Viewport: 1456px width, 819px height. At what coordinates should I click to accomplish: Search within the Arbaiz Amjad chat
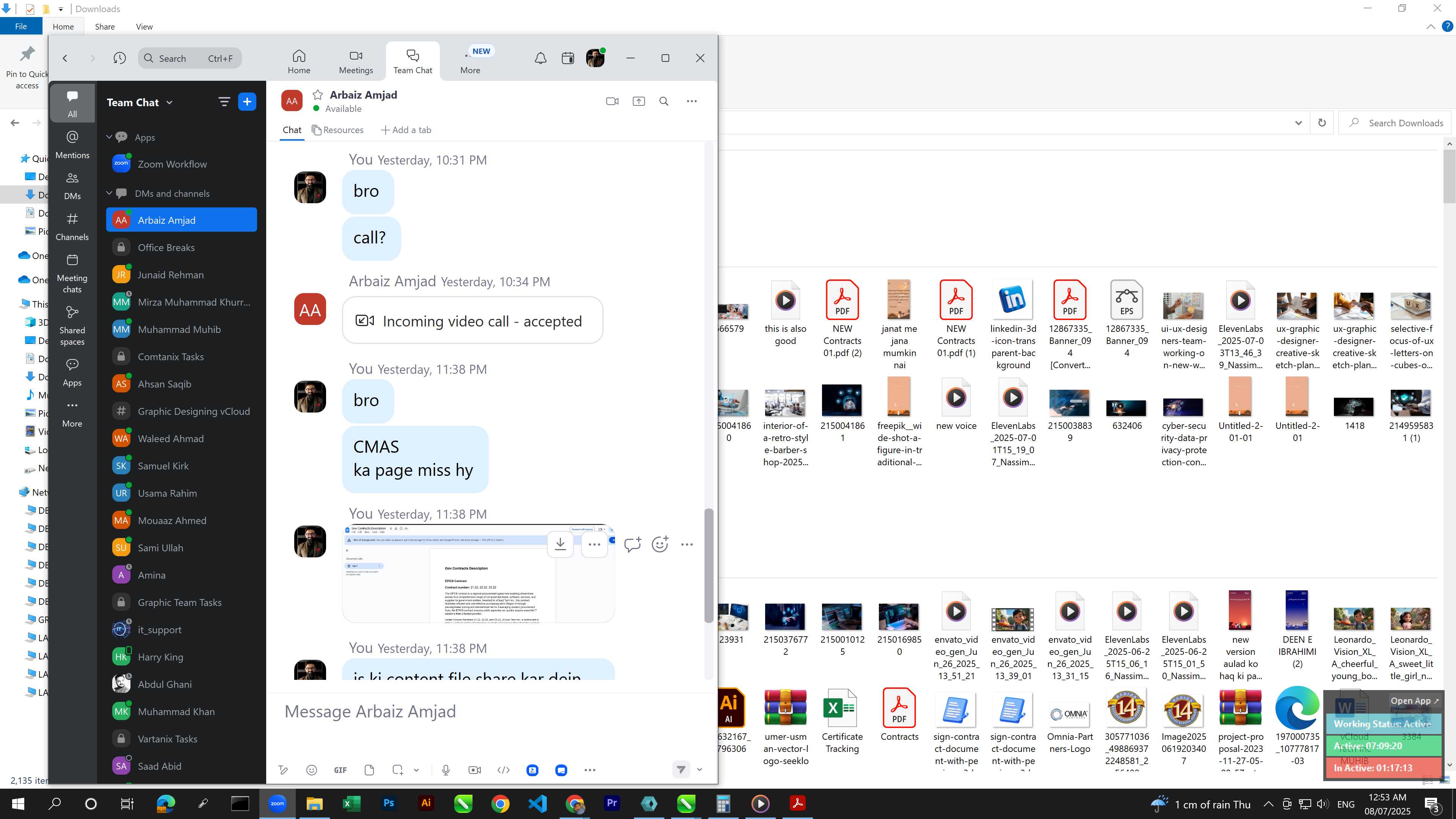click(x=664, y=101)
